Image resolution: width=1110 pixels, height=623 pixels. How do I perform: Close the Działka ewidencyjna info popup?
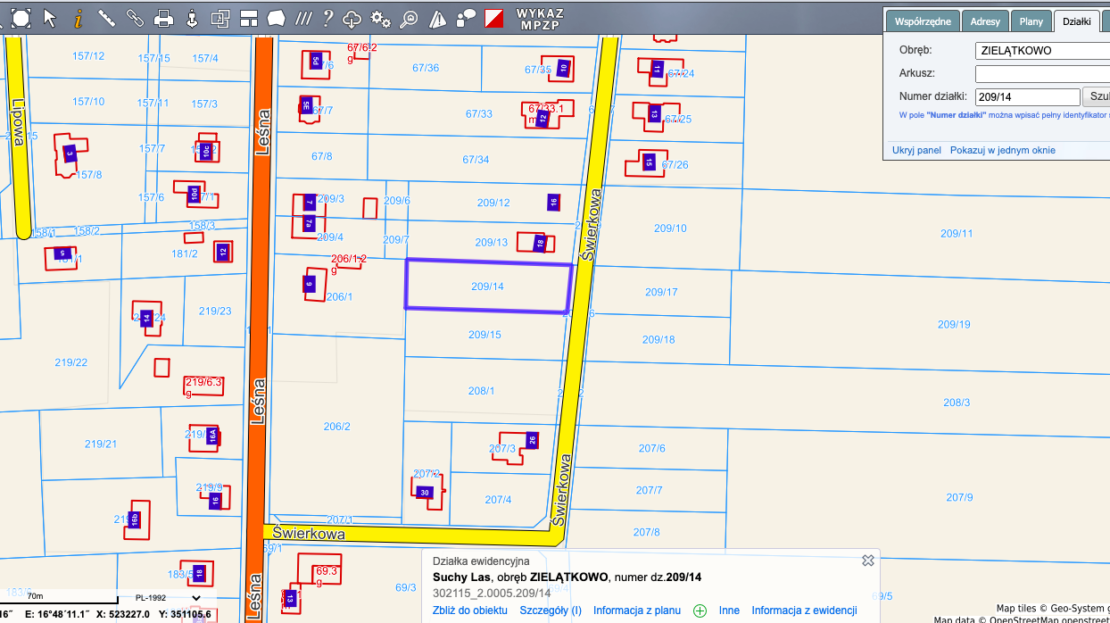tap(868, 561)
